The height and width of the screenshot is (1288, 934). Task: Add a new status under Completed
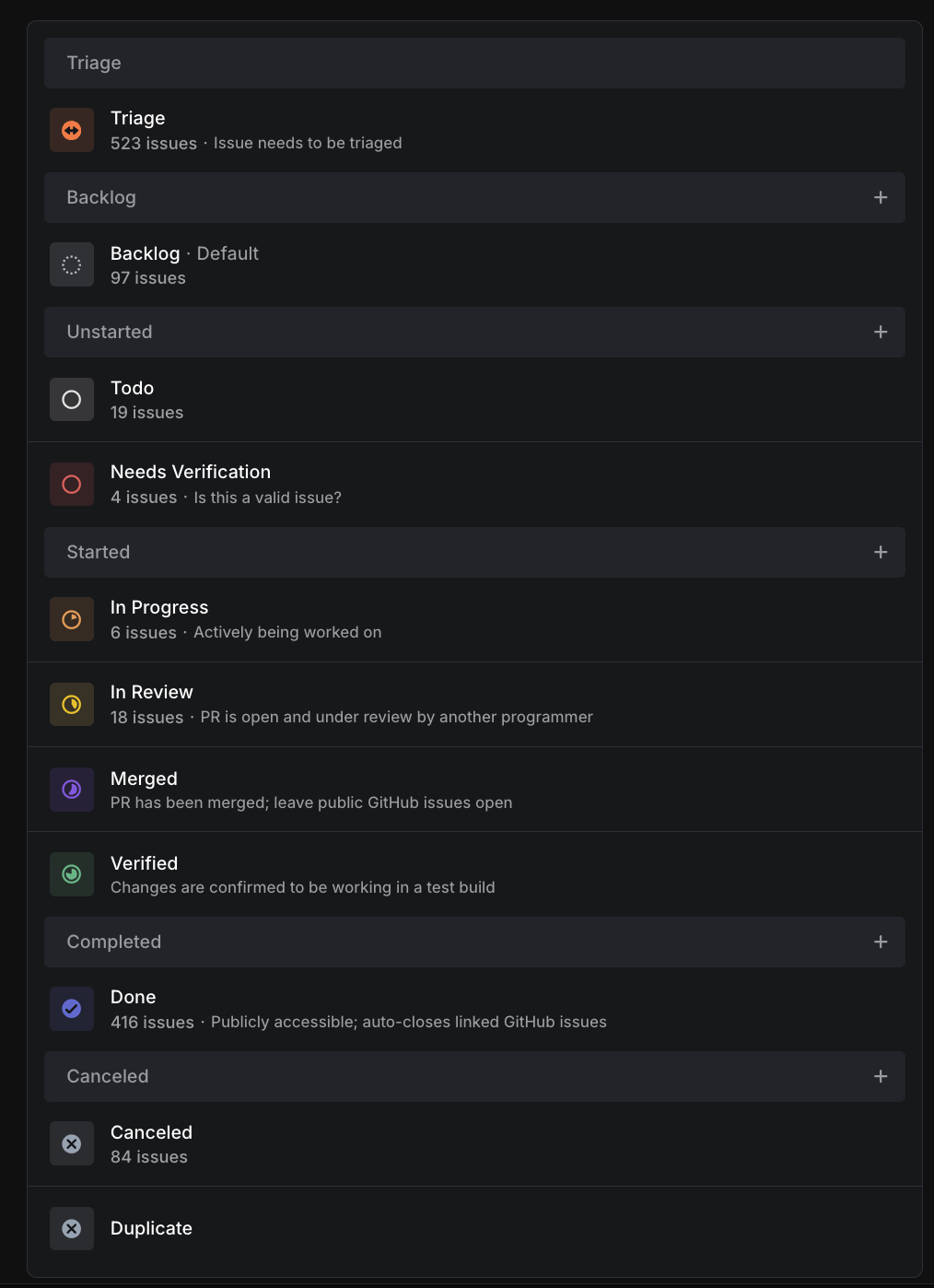[x=881, y=942]
